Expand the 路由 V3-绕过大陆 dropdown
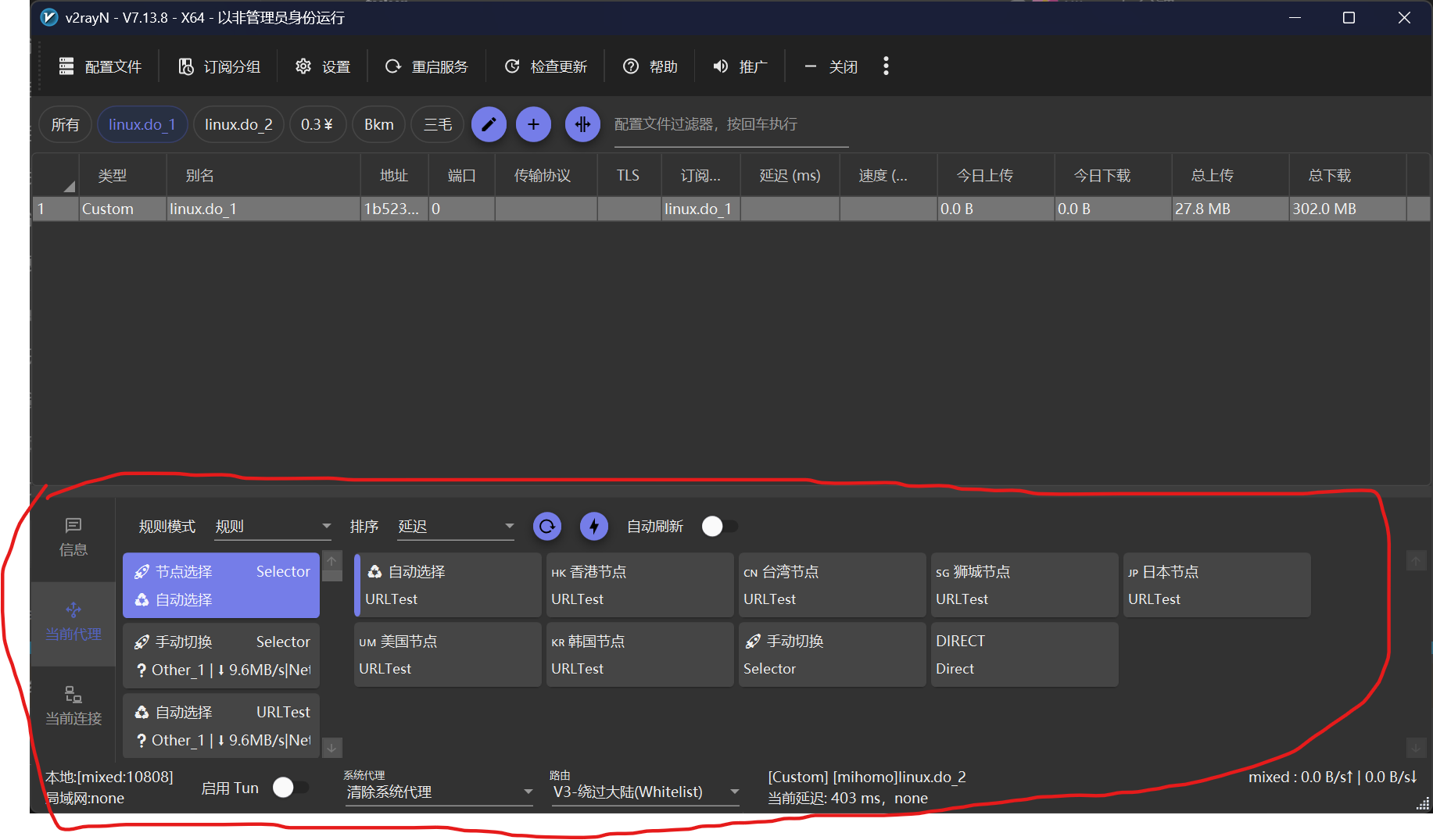The width and height of the screenshot is (1433, 840). (x=646, y=792)
